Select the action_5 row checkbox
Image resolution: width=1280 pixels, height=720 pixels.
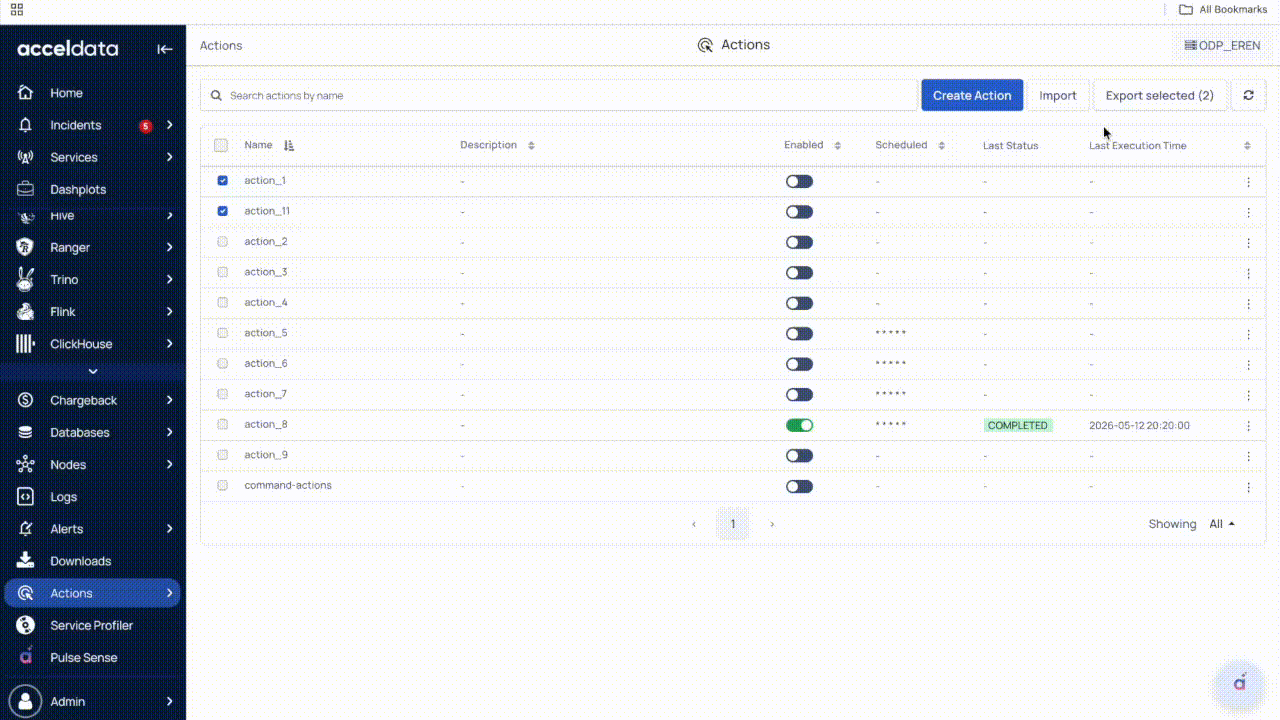[x=222, y=333]
